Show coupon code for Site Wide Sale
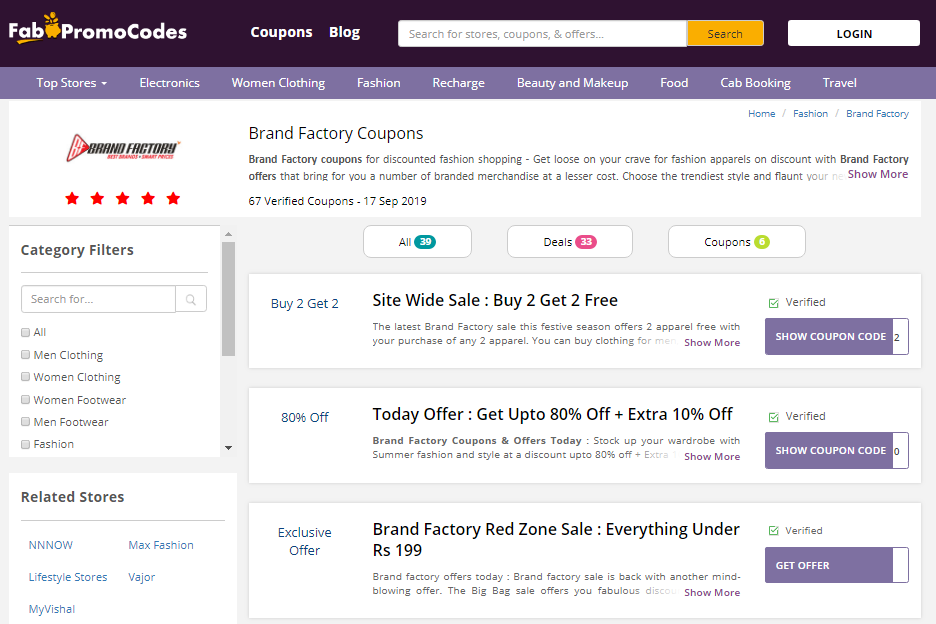The image size is (936, 624). (x=836, y=337)
